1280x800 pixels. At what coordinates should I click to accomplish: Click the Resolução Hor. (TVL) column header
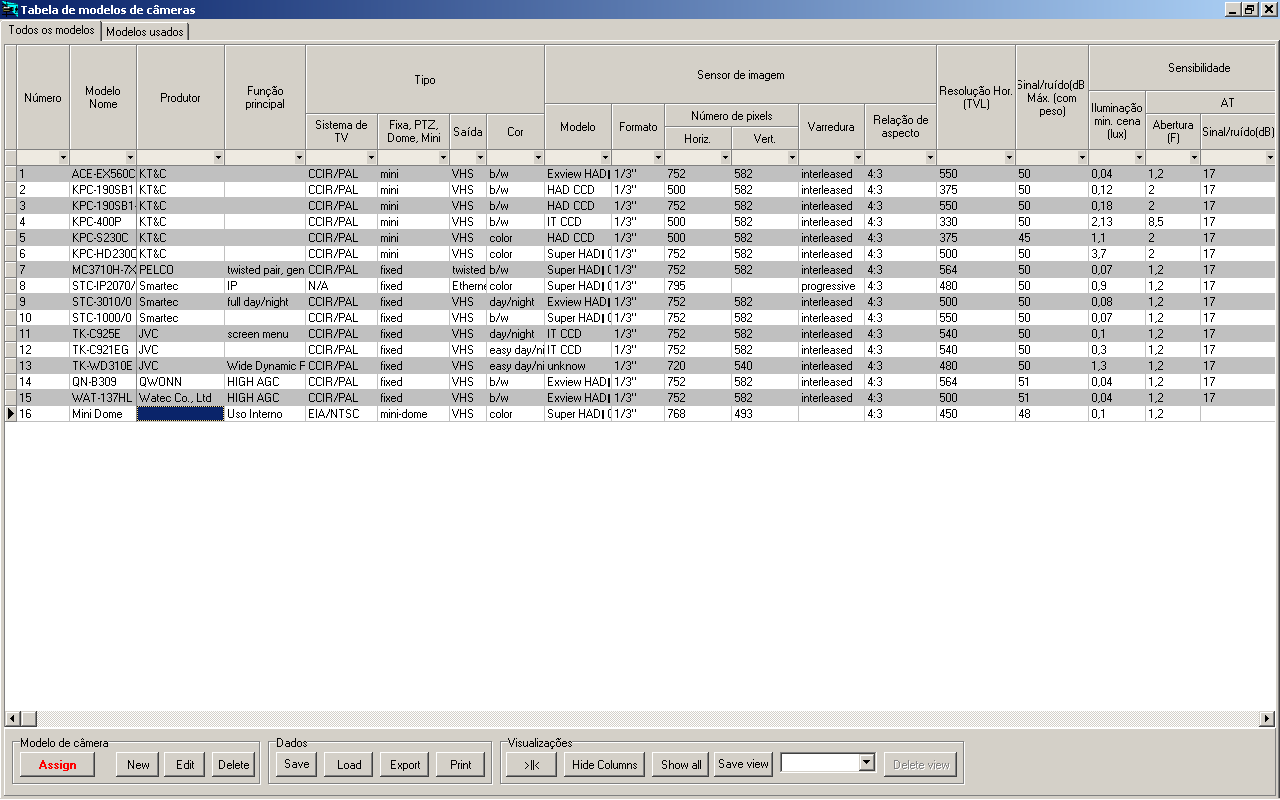(976, 98)
